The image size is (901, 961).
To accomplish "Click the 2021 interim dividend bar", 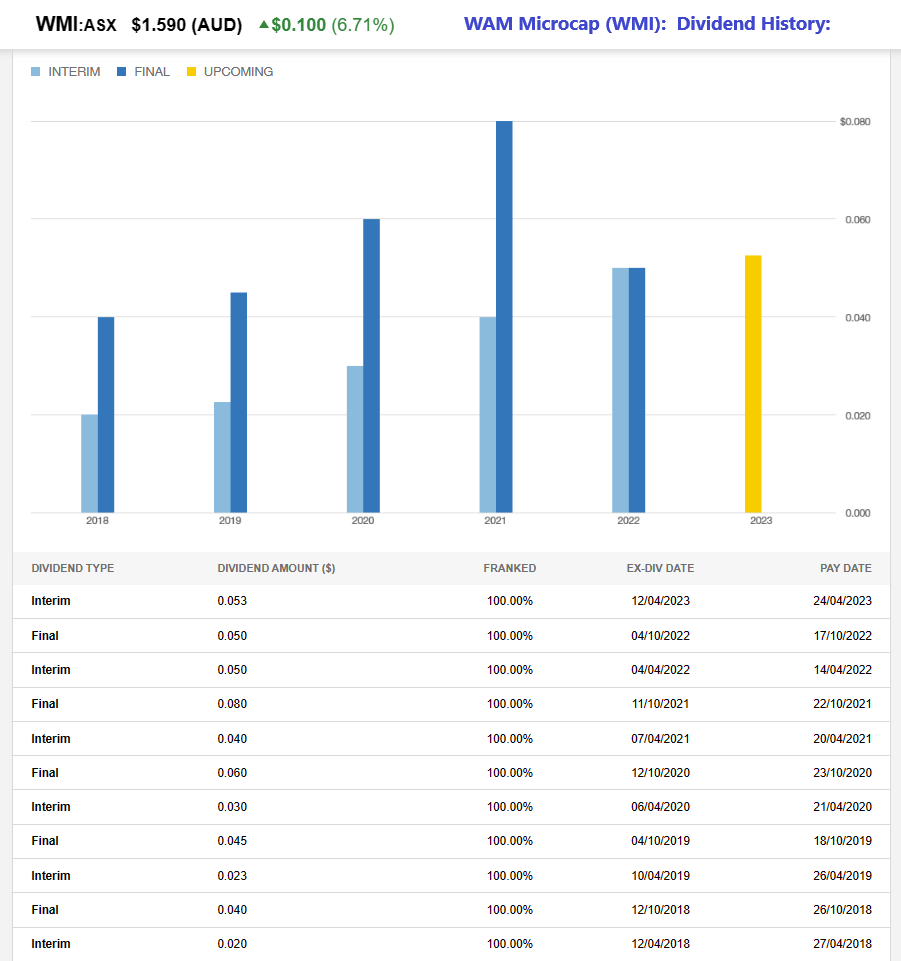I will pyautogui.click(x=488, y=415).
